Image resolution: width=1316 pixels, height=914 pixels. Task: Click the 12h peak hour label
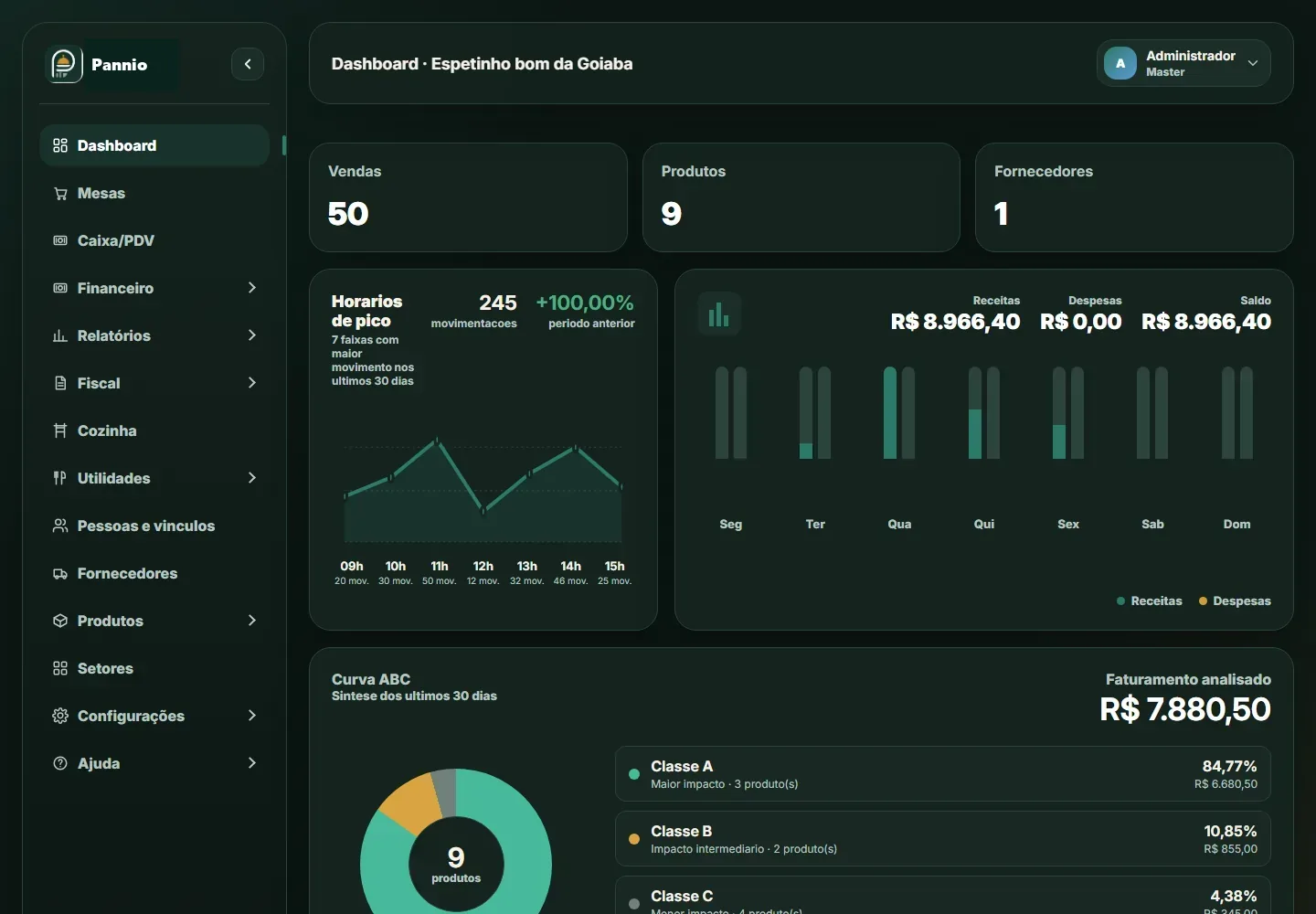pyautogui.click(x=483, y=567)
